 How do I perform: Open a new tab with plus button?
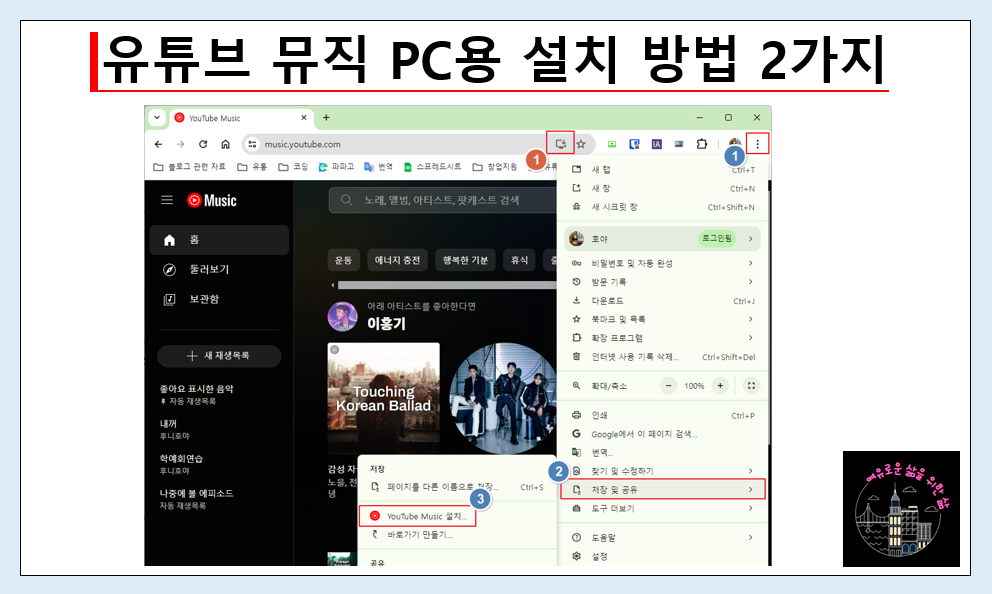click(326, 118)
